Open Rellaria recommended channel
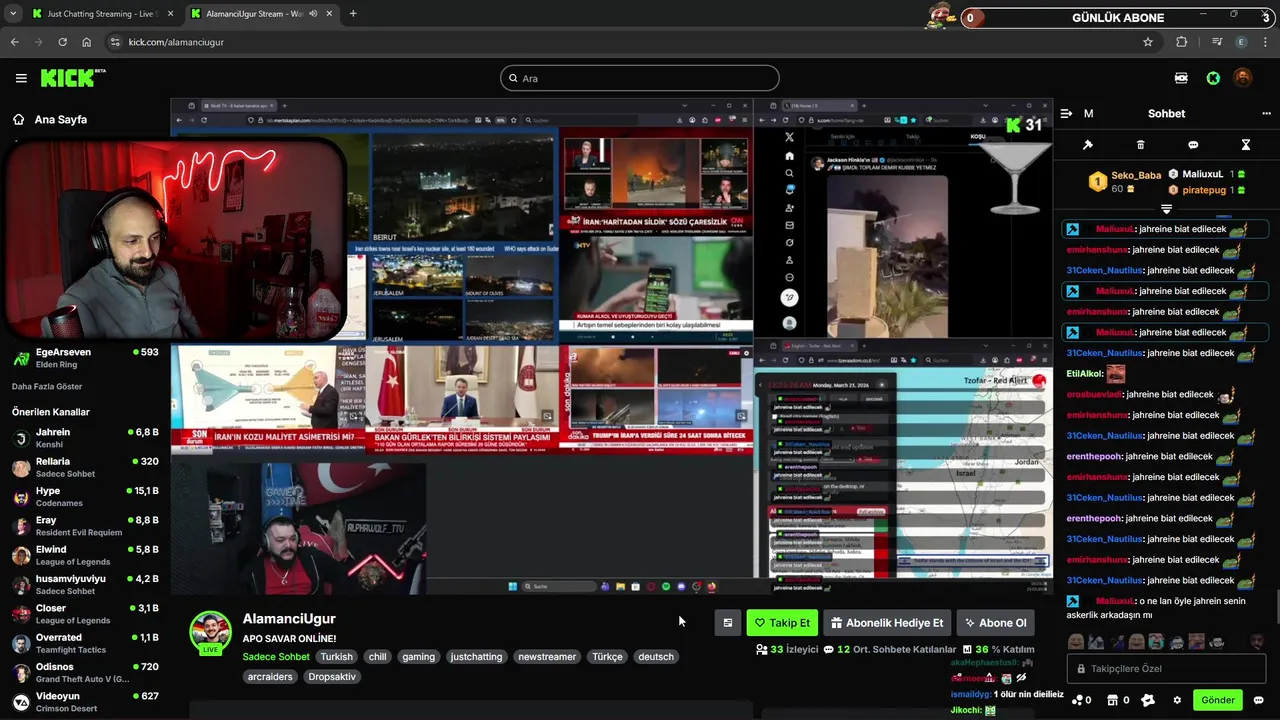 pyautogui.click(x=85, y=467)
